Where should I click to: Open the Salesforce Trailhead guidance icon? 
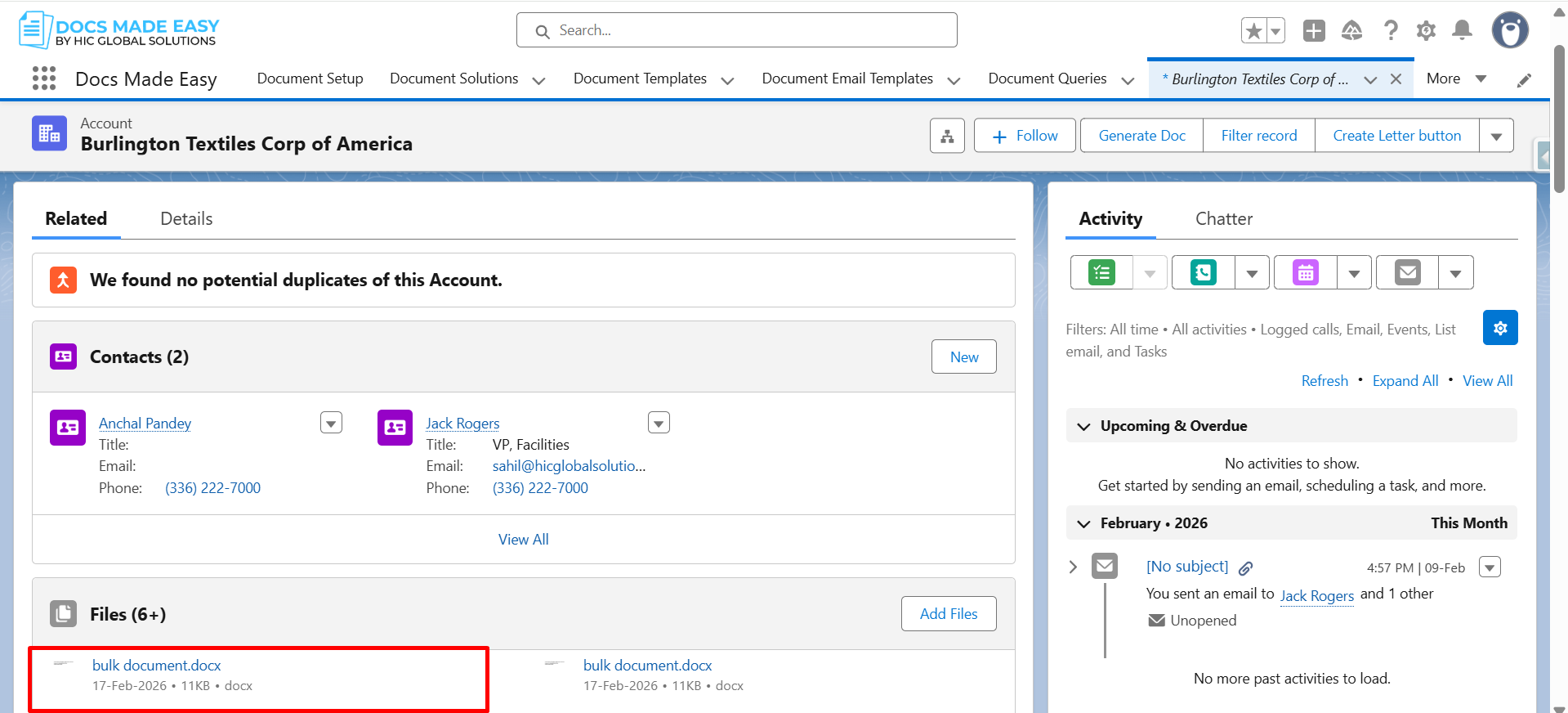[1352, 31]
